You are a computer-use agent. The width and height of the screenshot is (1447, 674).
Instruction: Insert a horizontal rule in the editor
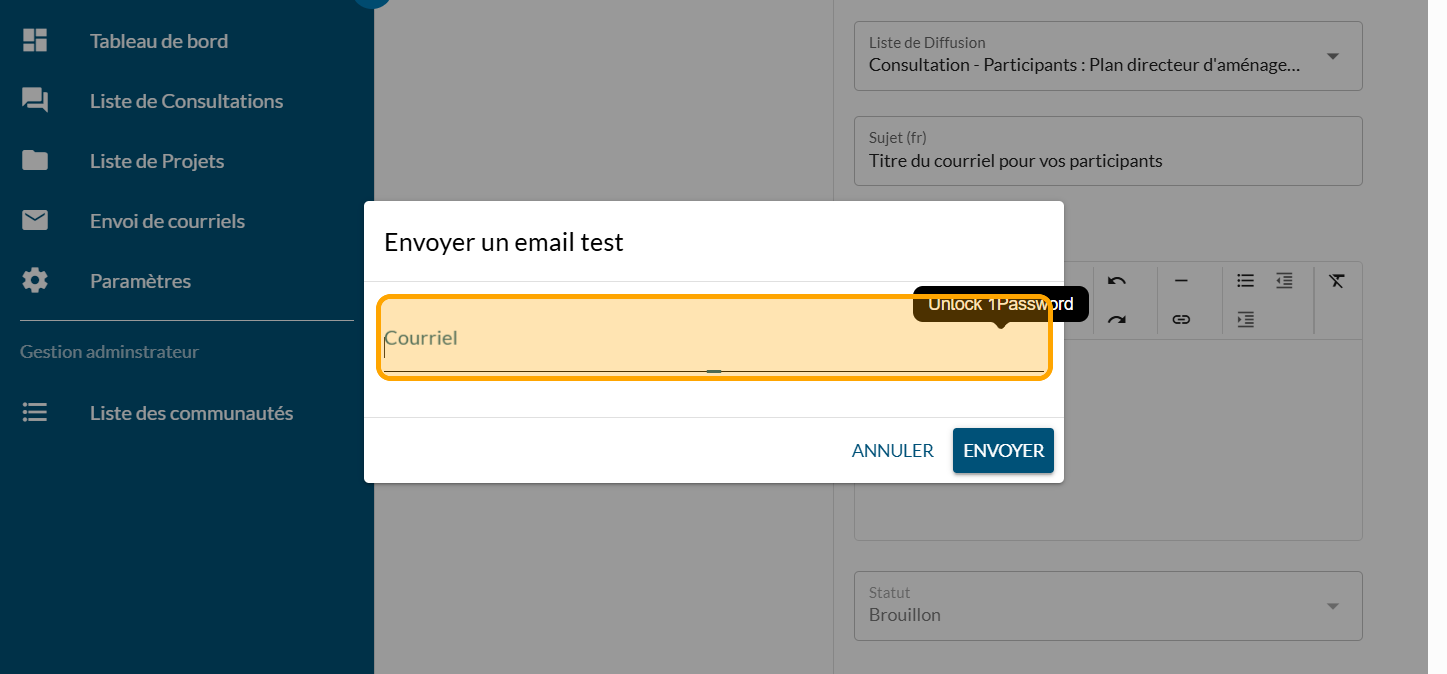pyautogui.click(x=1181, y=281)
